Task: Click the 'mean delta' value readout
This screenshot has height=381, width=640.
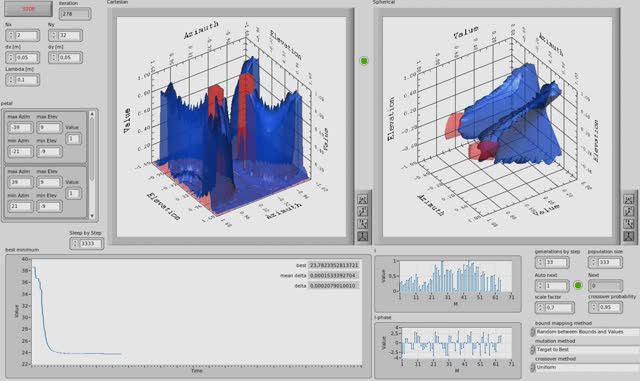Action: [333, 276]
